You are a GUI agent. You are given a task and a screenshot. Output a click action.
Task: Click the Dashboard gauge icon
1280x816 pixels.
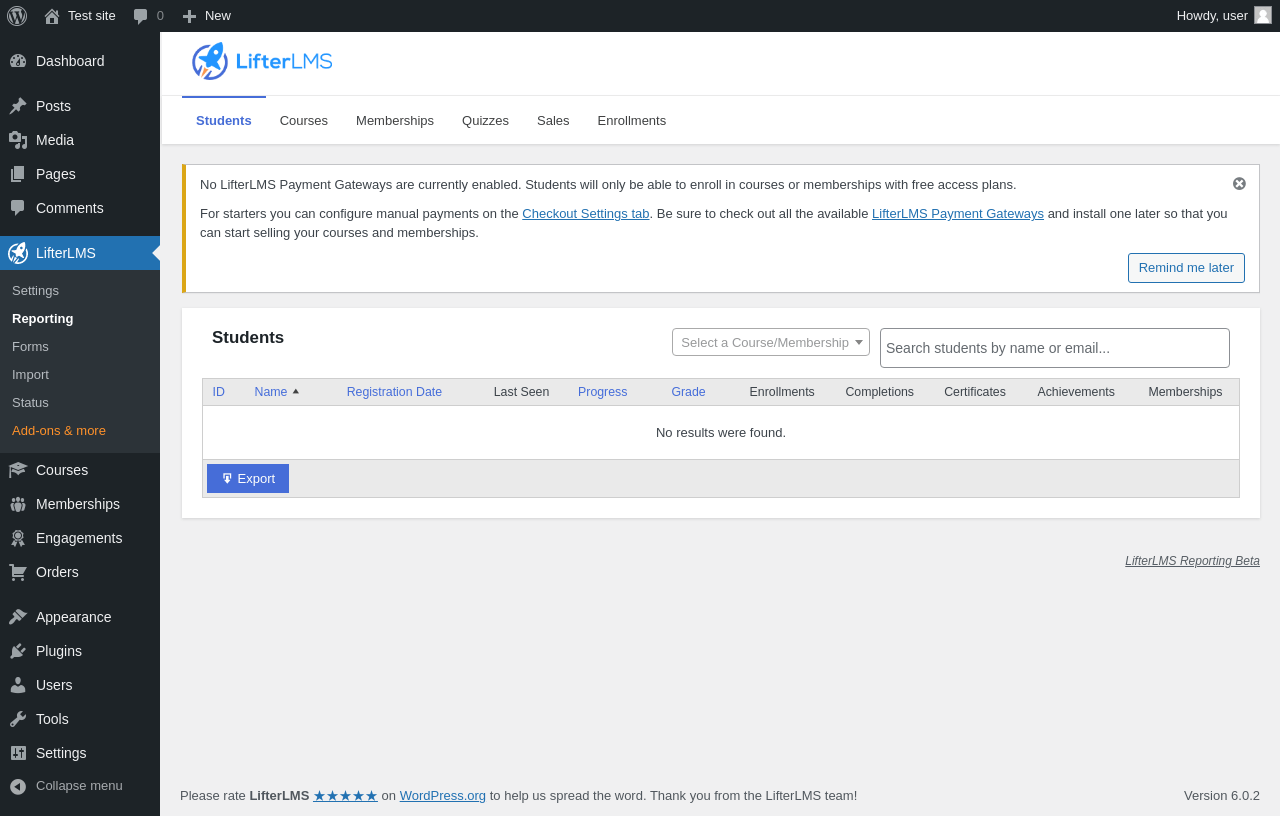point(18,61)
